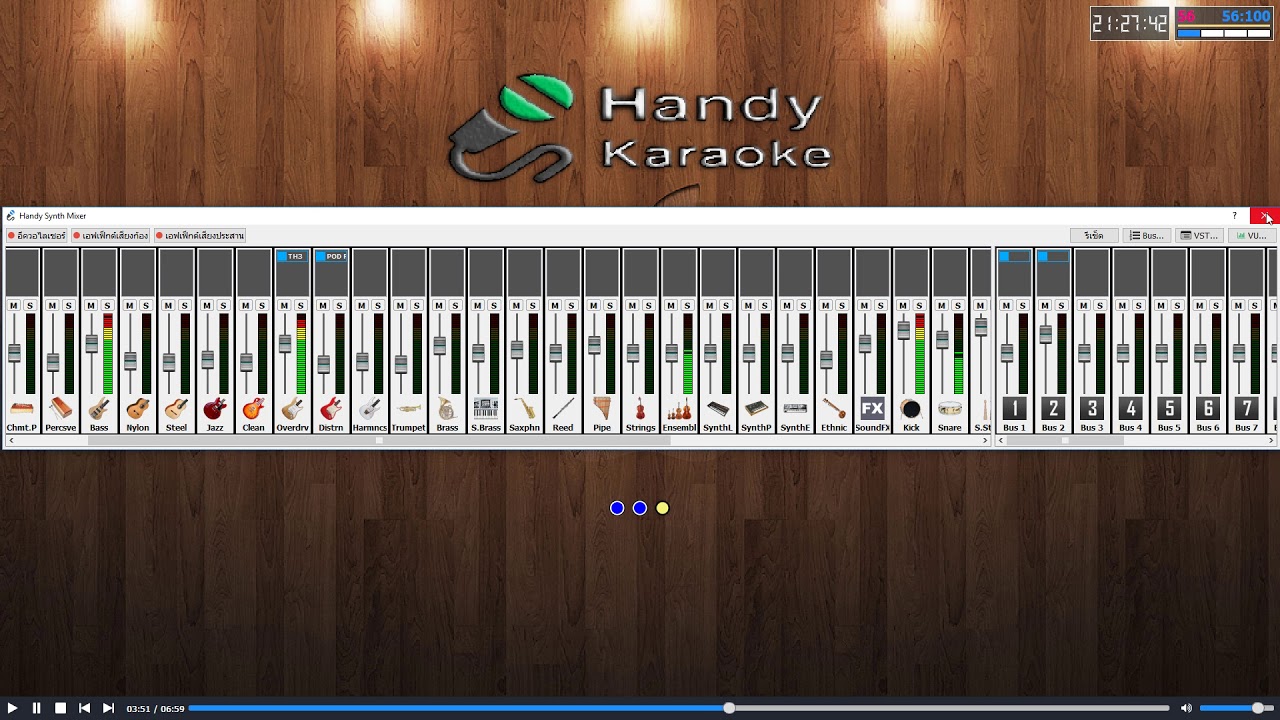The width and height of the screenshot is (1280, 720).
Task: Mute the Snare channel
Action: point(942,305)
